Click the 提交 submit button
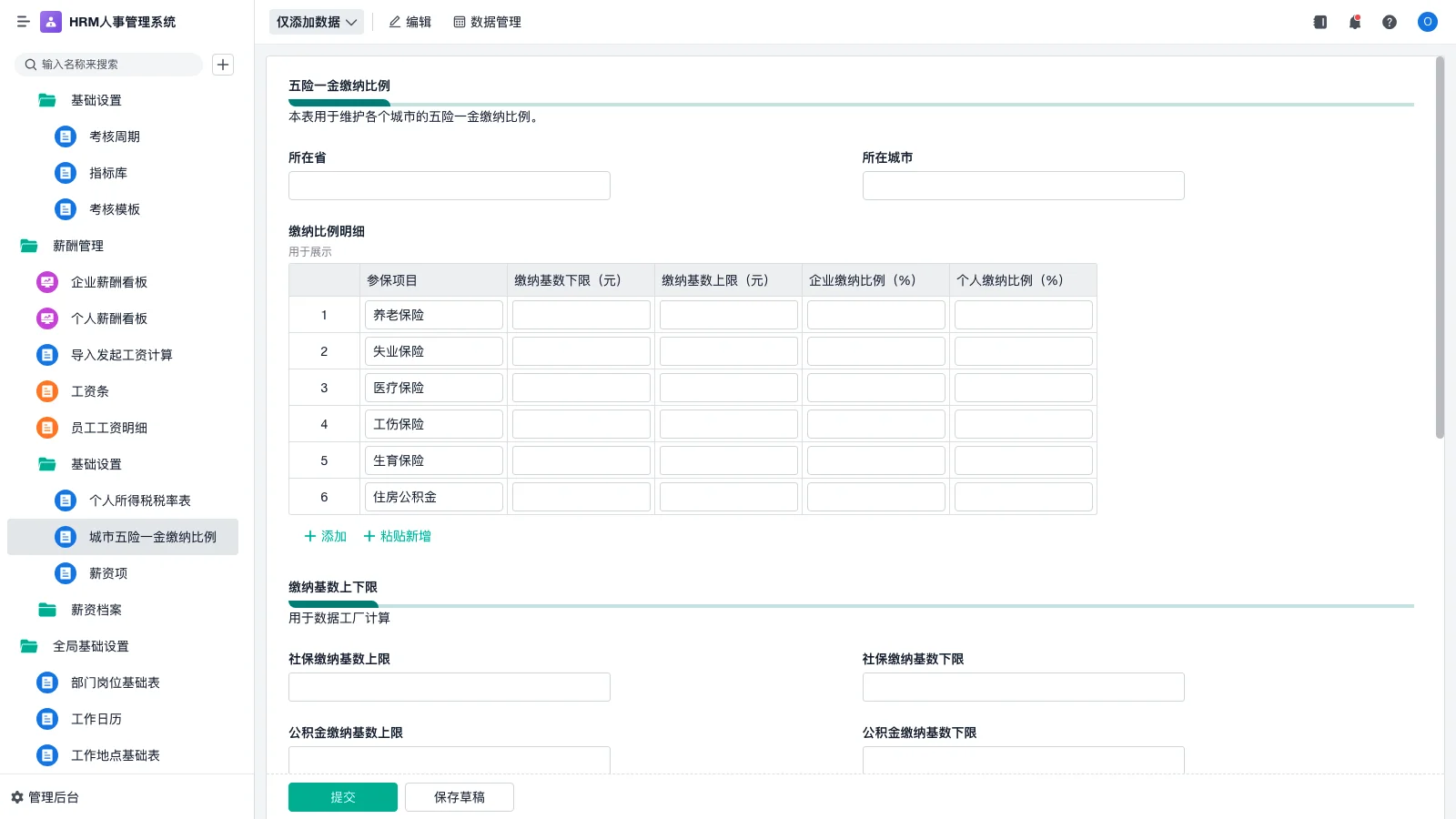This screenshot has height=819, width=1456. [x=343, y=796]
